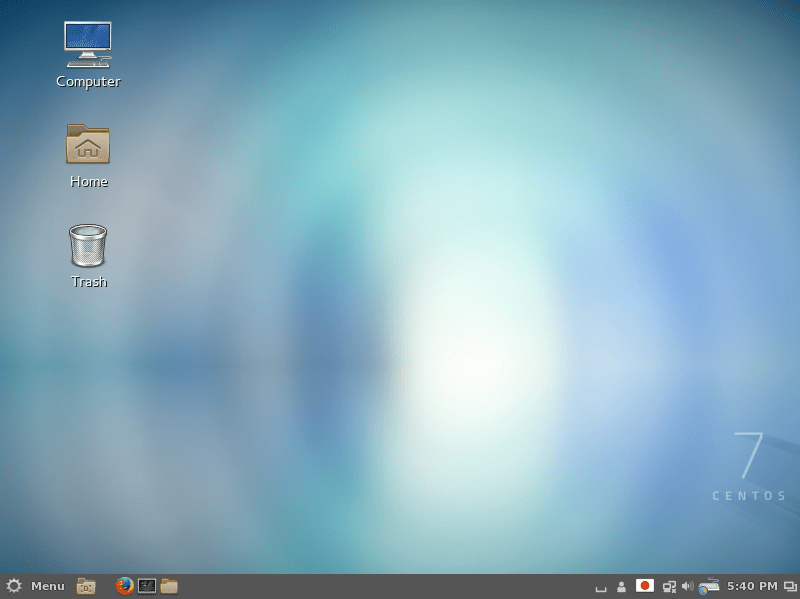Click the gear icon beside Menu
The width and height of the screenshot is (800, 599).
(x=14, y=586)
